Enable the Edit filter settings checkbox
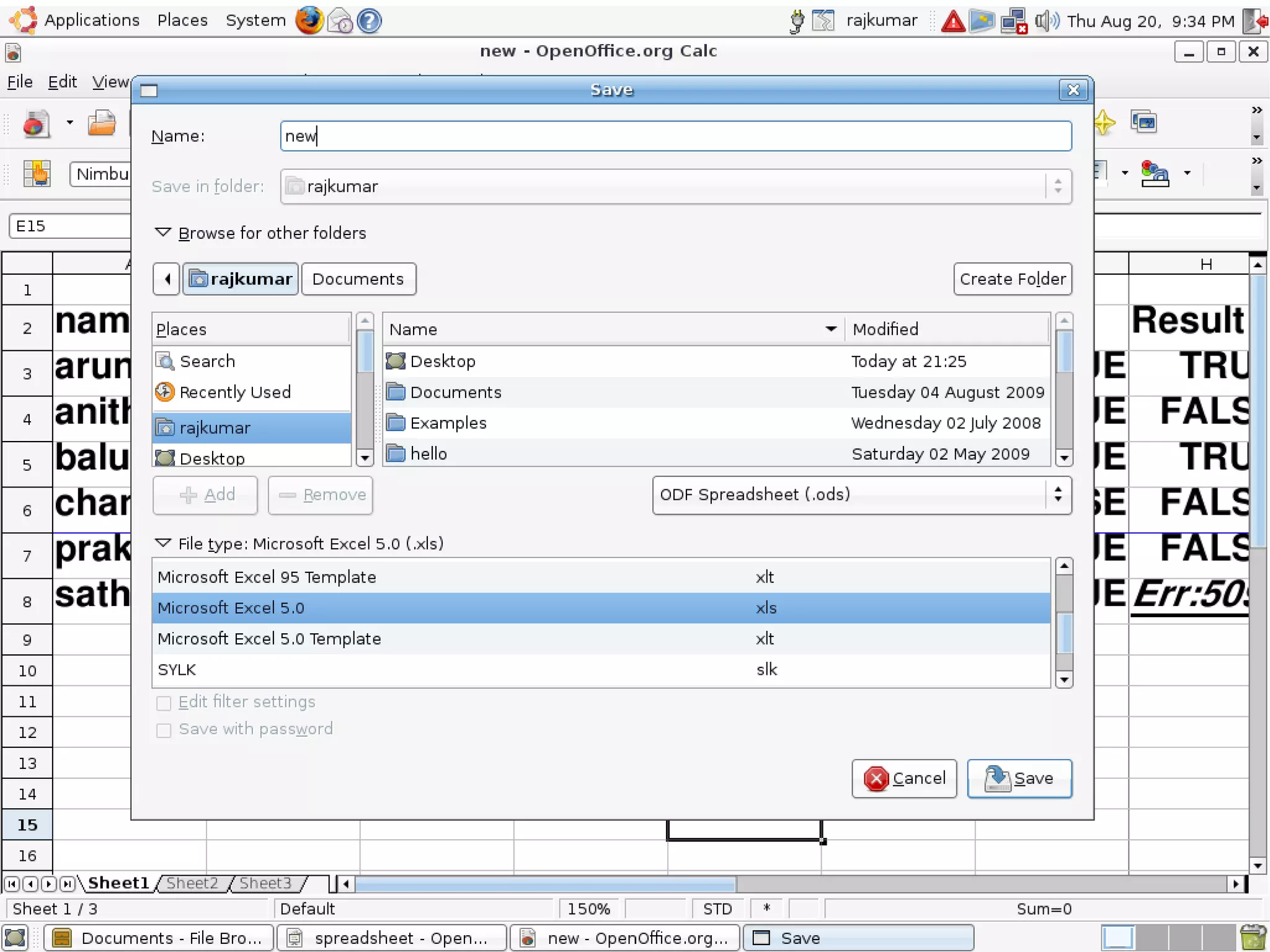The width and height of the screenshot is (1270, 952). point(164,703)
